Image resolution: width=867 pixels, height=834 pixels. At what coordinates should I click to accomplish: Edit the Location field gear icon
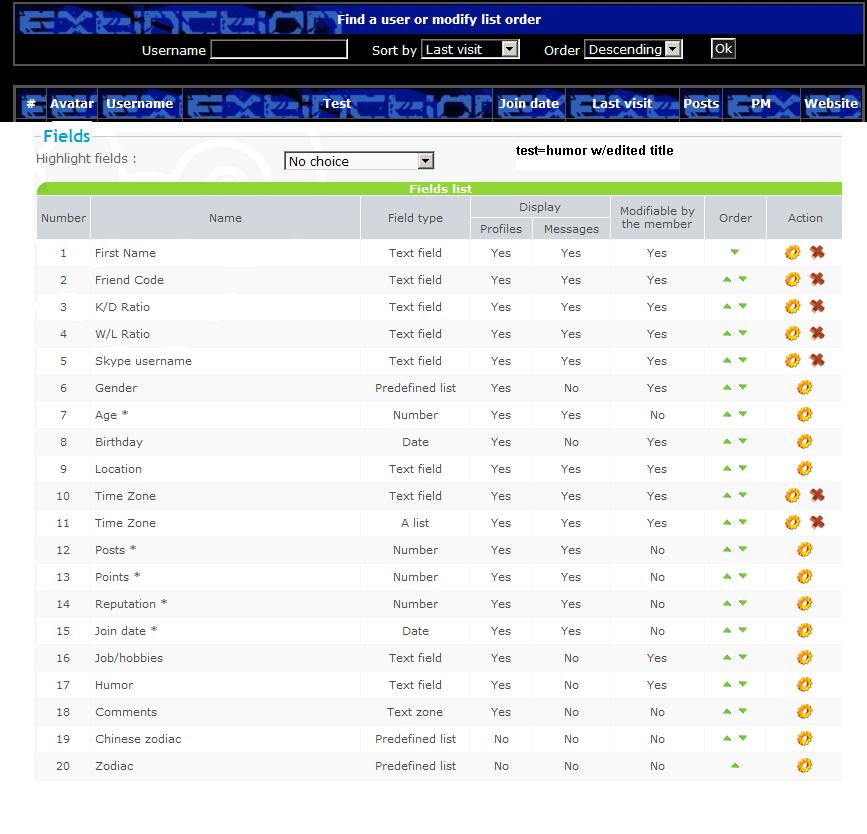point(805,469)
